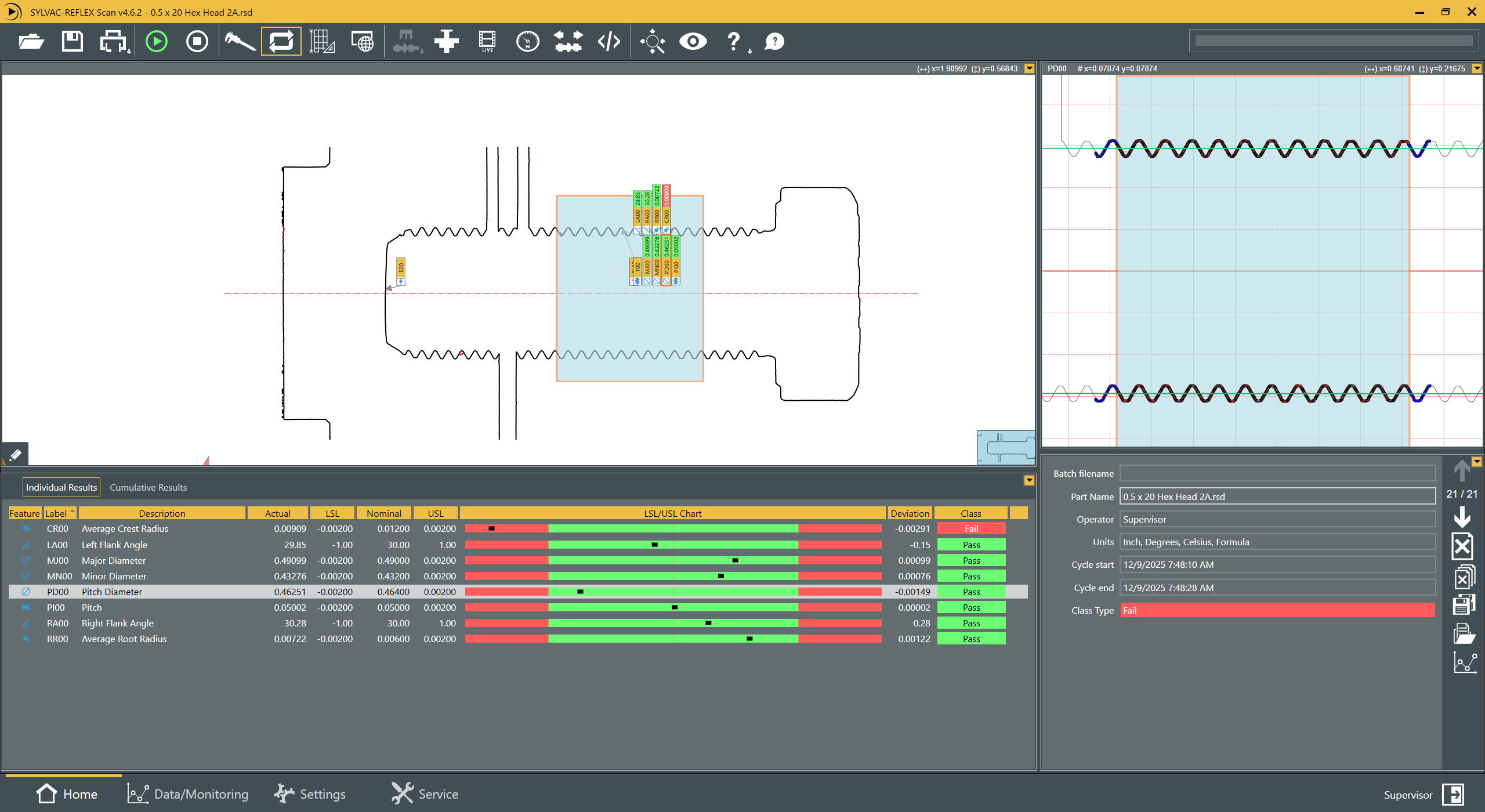Click the Batch filename input field

(1277, 473)
